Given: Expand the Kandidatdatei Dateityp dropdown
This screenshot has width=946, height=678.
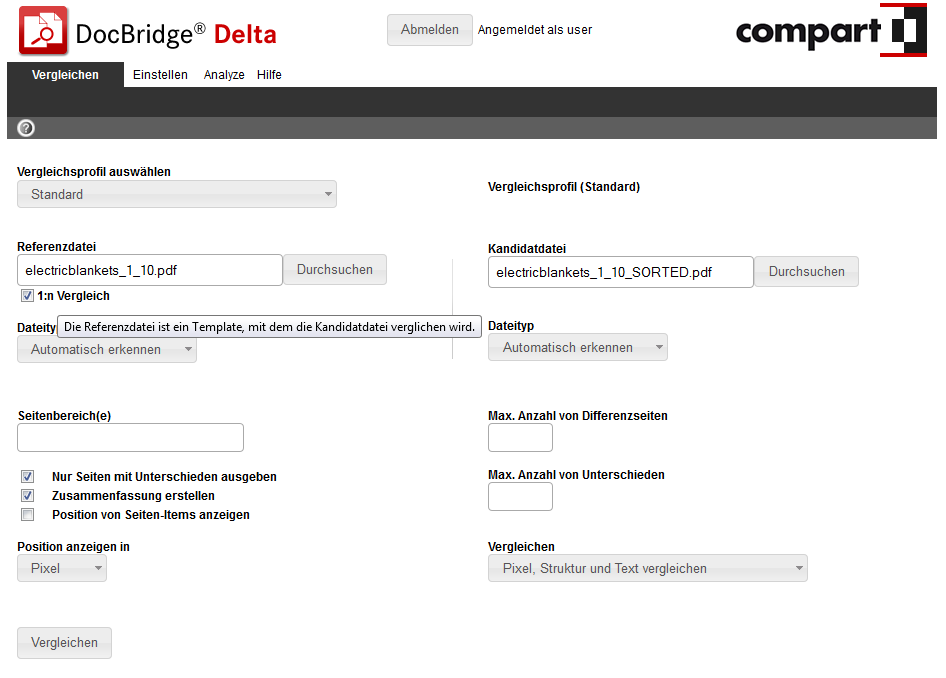Looking at the screenshot, I should 578,347.
